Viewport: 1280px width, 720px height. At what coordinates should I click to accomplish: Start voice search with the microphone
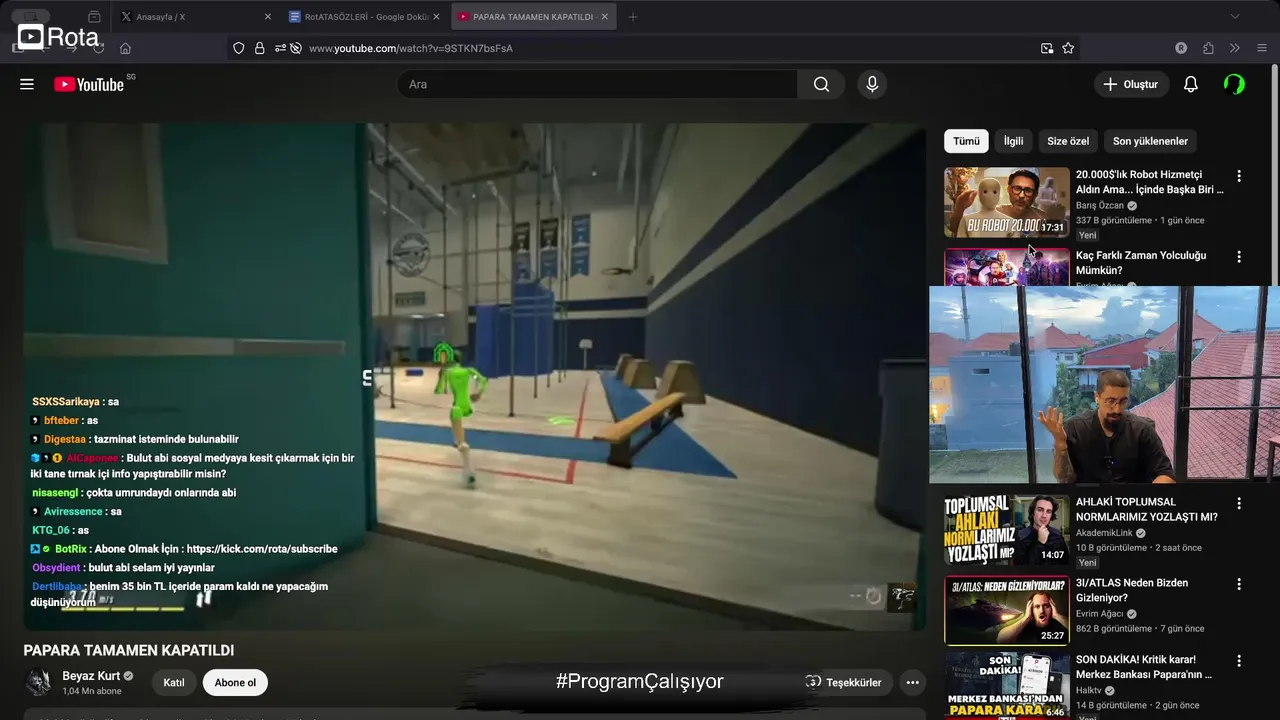point(872,84)
